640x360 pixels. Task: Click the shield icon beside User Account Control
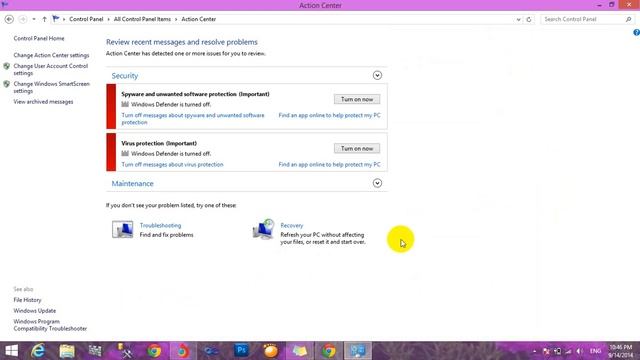[7, 66]
